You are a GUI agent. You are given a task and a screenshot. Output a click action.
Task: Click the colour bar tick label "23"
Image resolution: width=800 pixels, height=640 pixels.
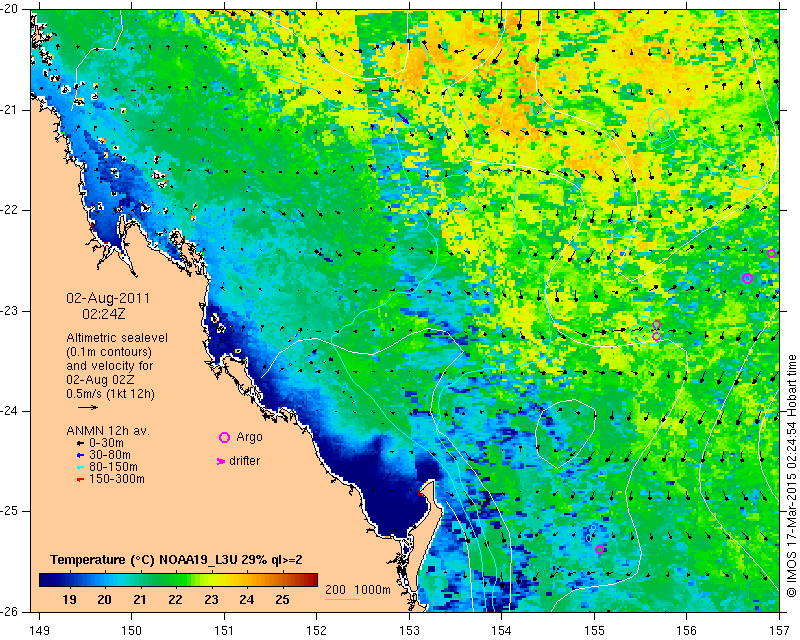point(211,600)
